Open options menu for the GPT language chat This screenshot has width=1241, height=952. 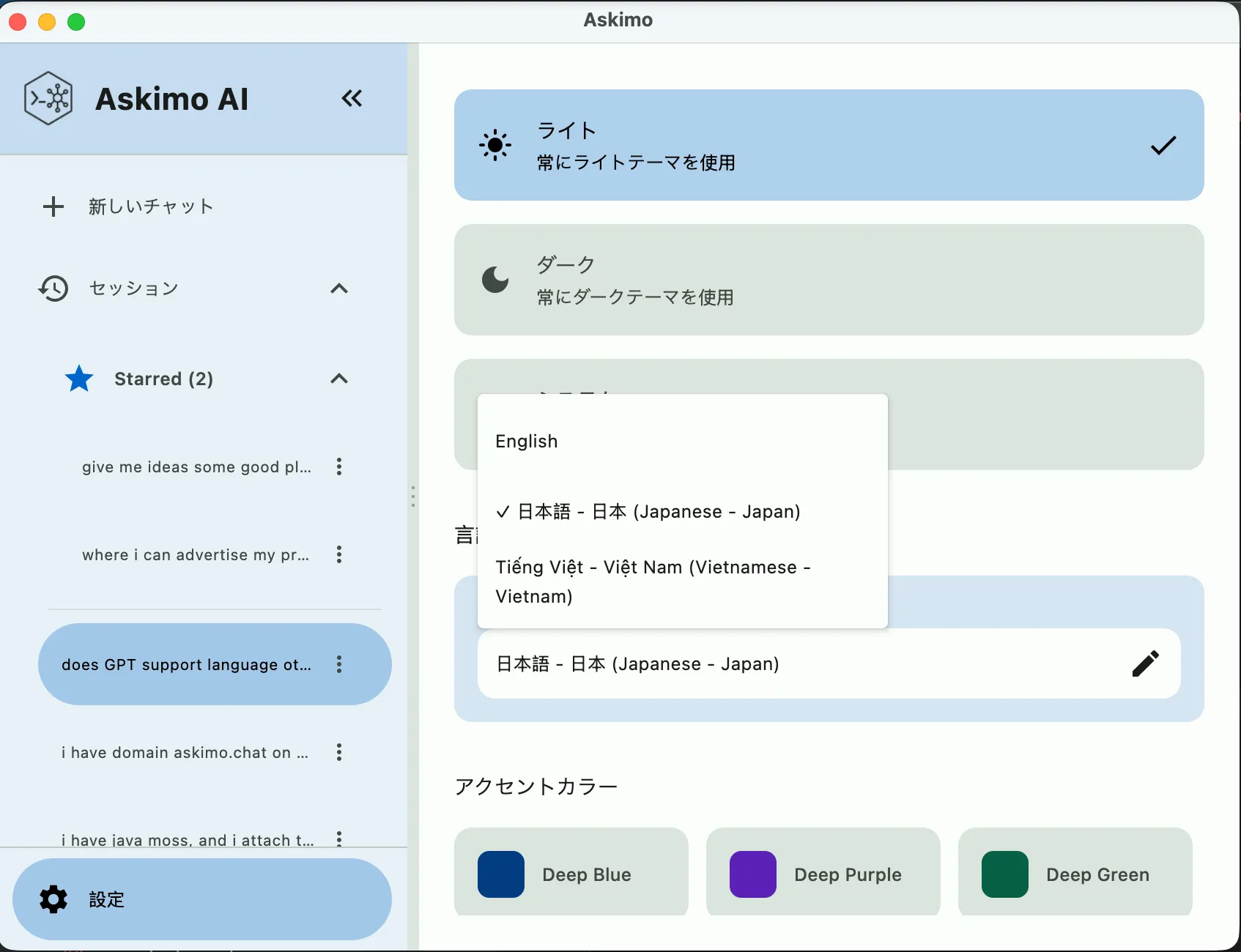coord(338,664)
